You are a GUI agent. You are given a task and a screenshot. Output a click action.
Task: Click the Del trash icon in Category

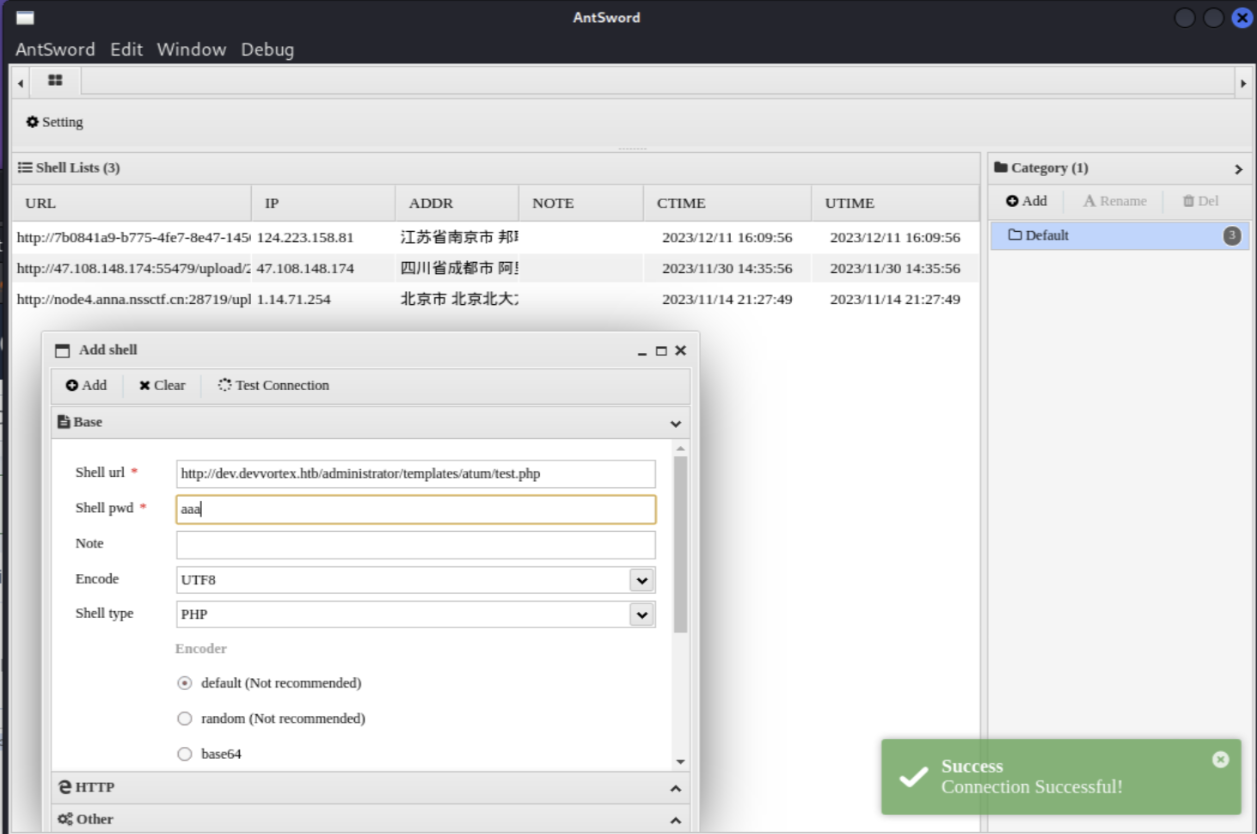[x=1188, y=201]
